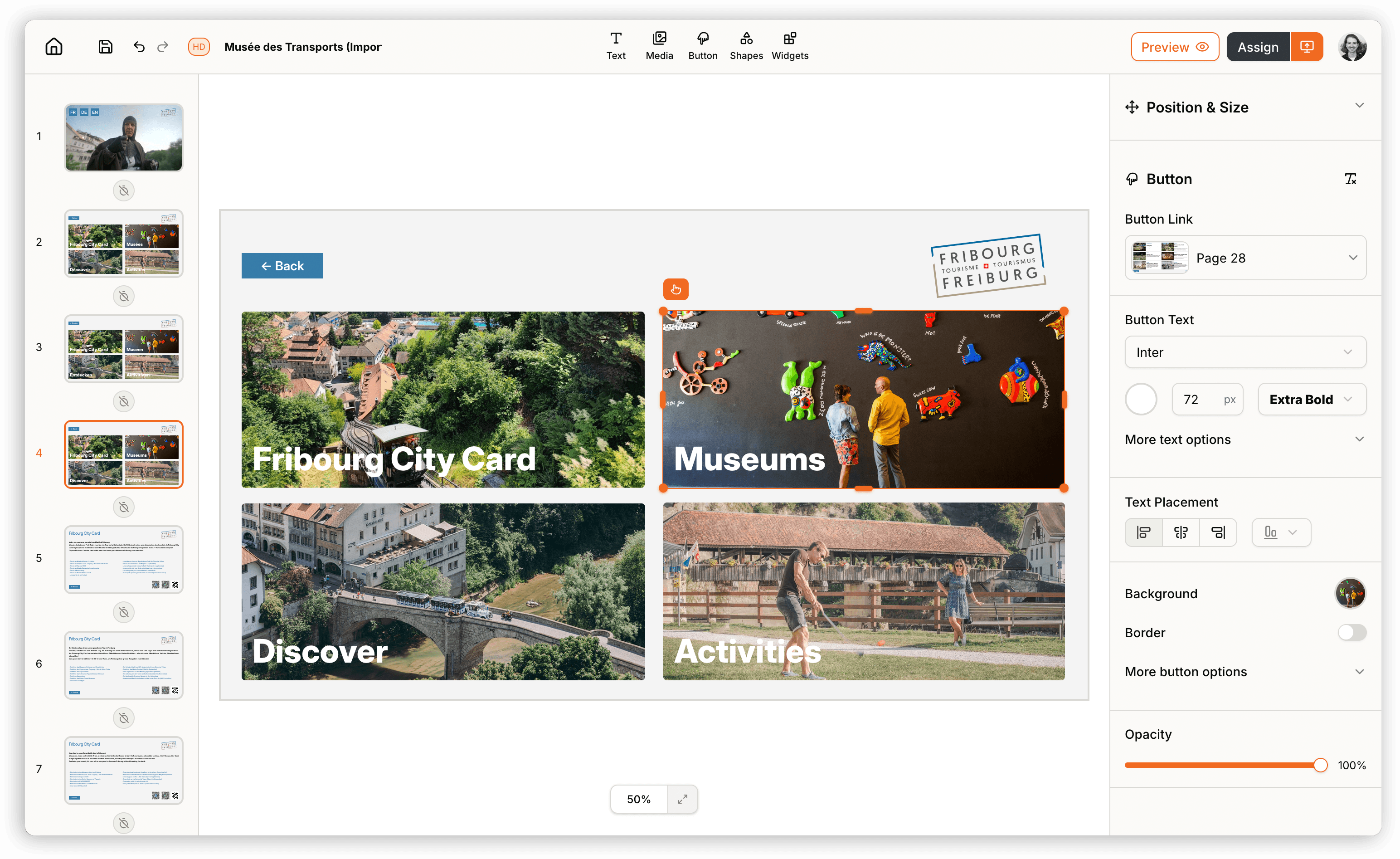
Task: Toggle the timer icon below page 3
Action: (124, 401)
